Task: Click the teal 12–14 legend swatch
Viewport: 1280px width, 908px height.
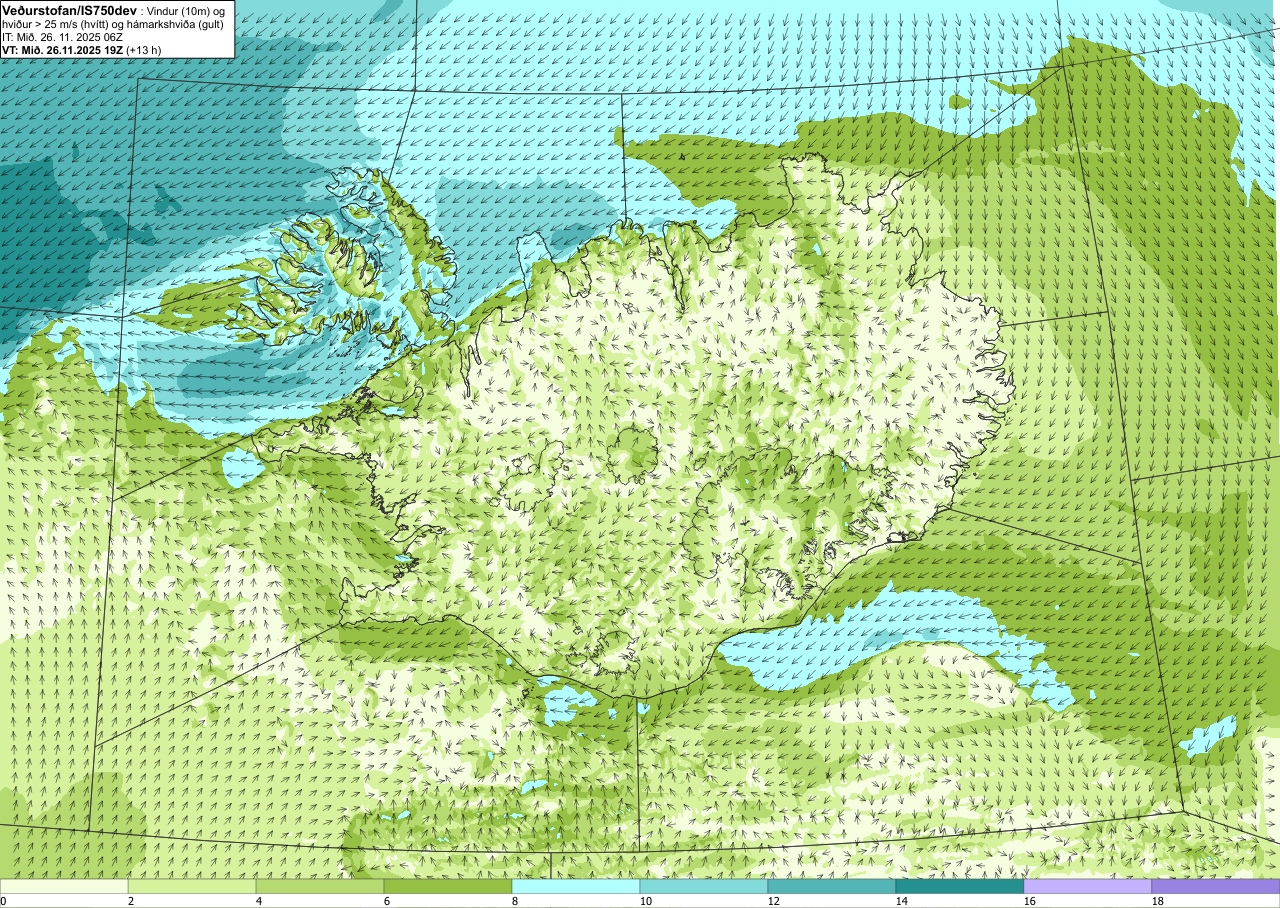Action: click(832, 886)
